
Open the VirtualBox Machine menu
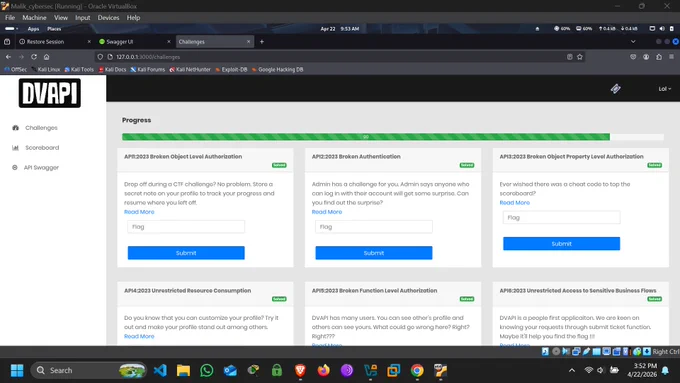pos(34,18)
